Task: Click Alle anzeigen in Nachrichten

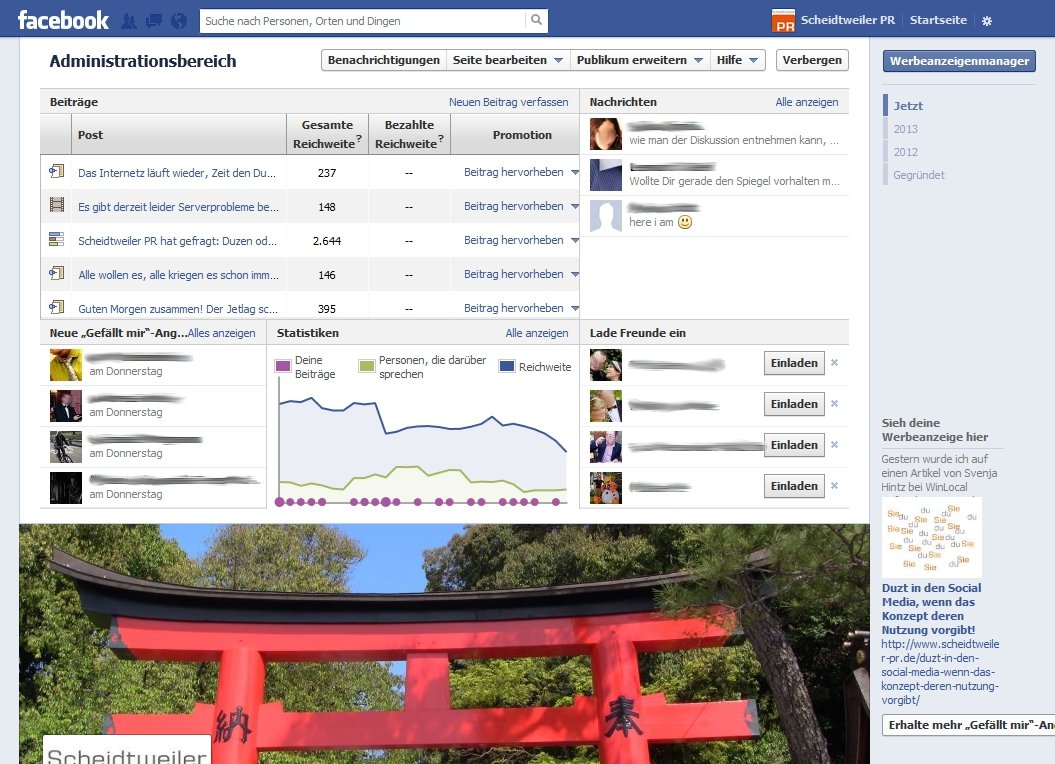Action: coord(807,102)
